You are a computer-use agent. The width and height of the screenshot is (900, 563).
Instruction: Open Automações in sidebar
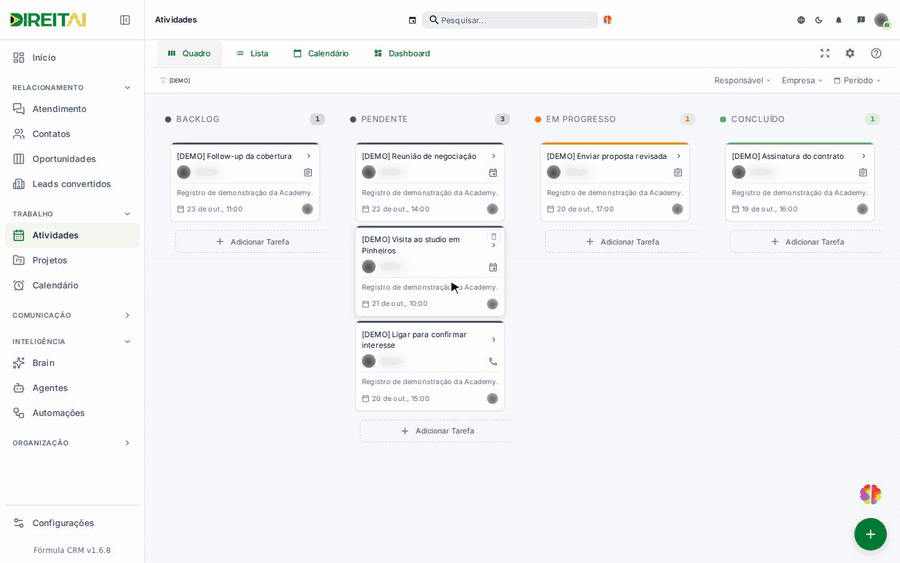point(72,413)
